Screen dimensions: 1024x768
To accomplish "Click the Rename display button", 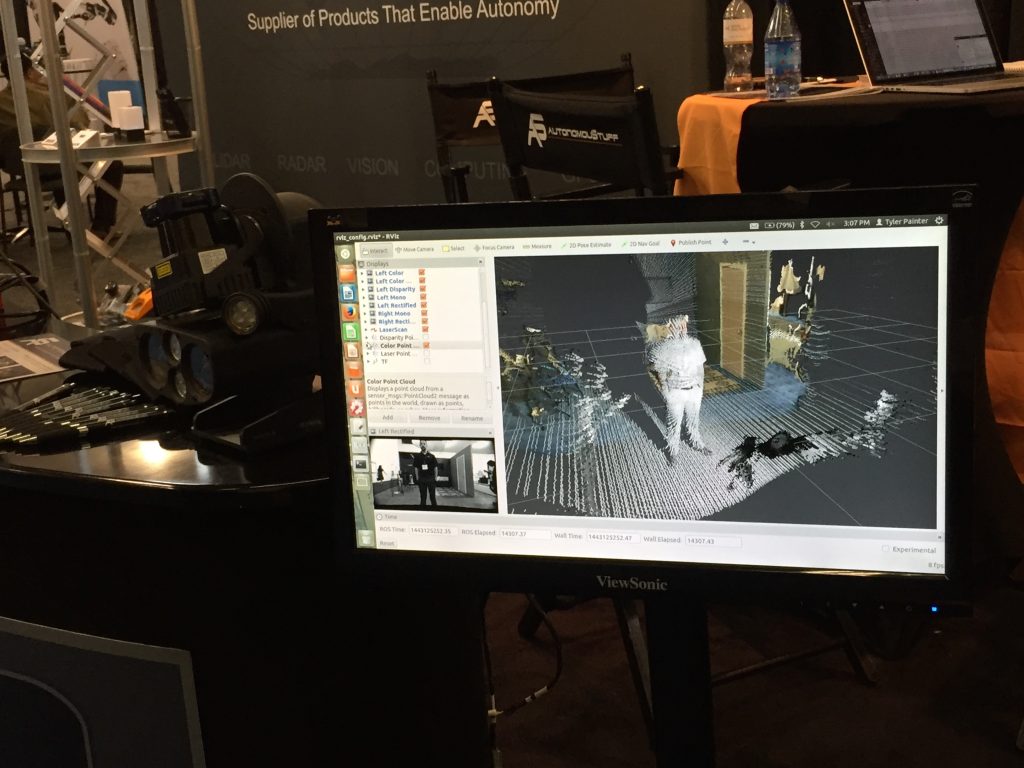I will tap(472, 418).
